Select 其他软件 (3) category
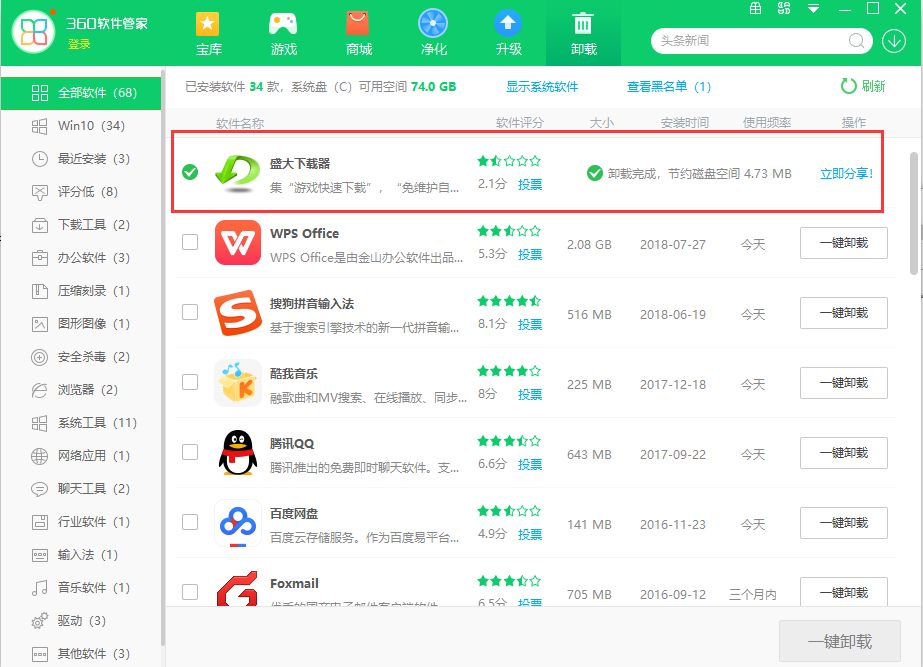 tap(81, 653)
